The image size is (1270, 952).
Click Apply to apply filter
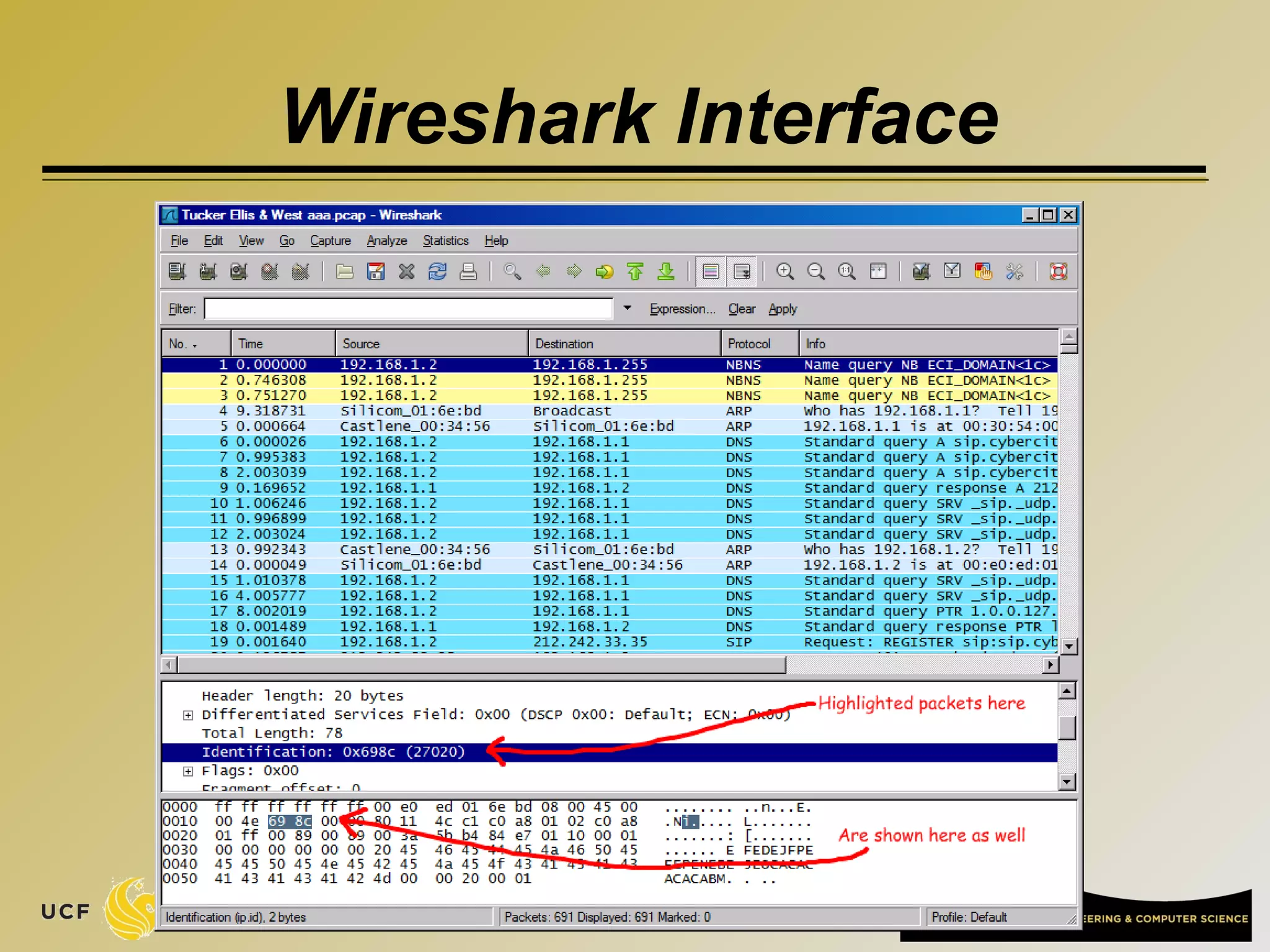click(783, 309)
